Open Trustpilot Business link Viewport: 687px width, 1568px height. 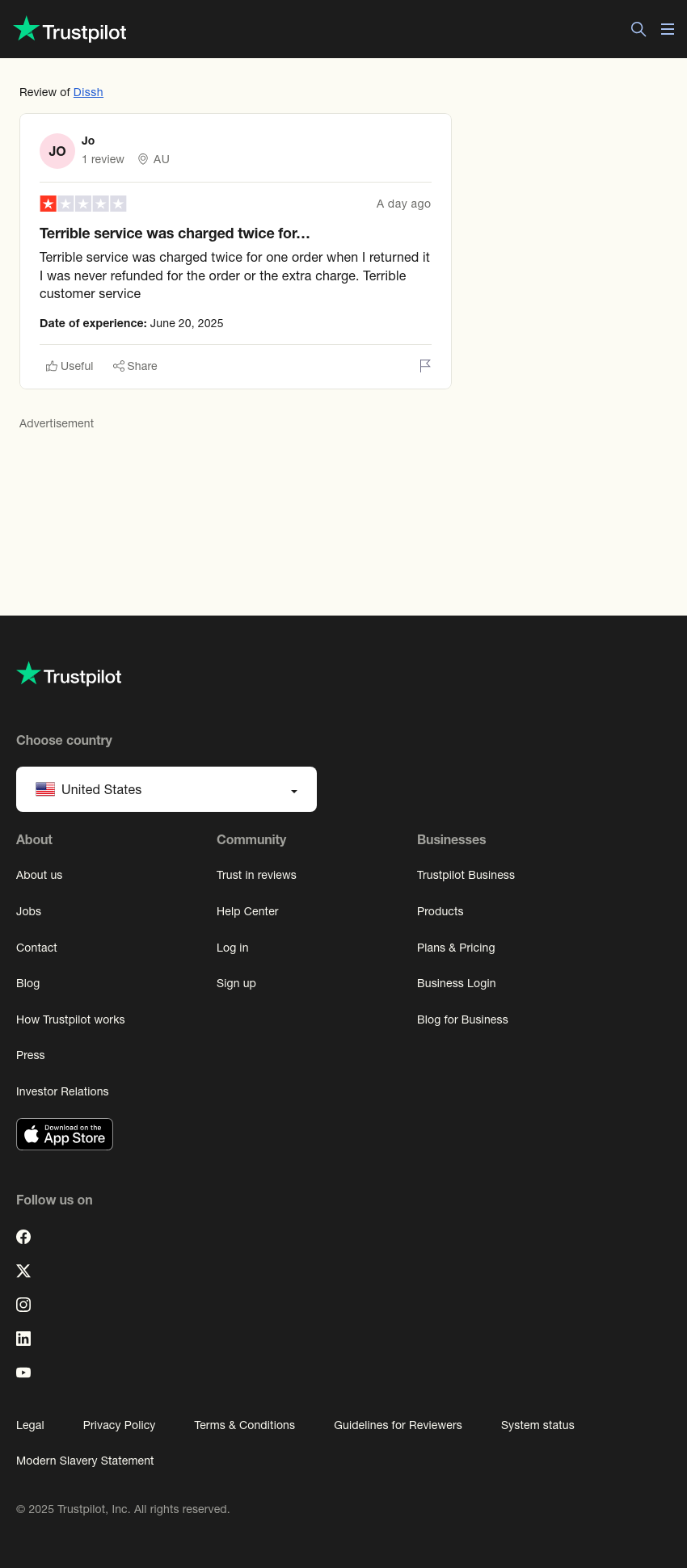(466, 875)
